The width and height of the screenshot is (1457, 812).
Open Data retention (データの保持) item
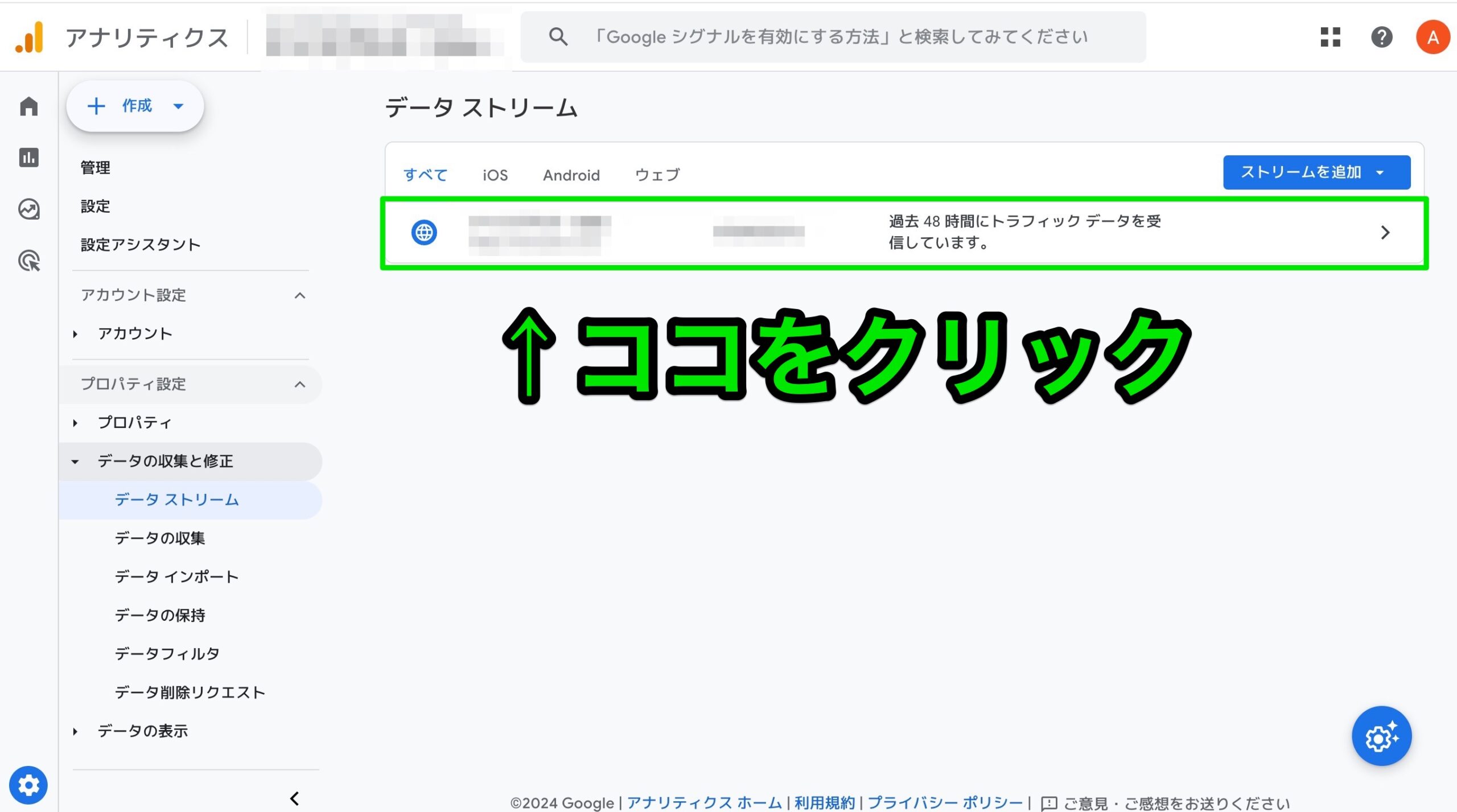[x=160, y=615]
